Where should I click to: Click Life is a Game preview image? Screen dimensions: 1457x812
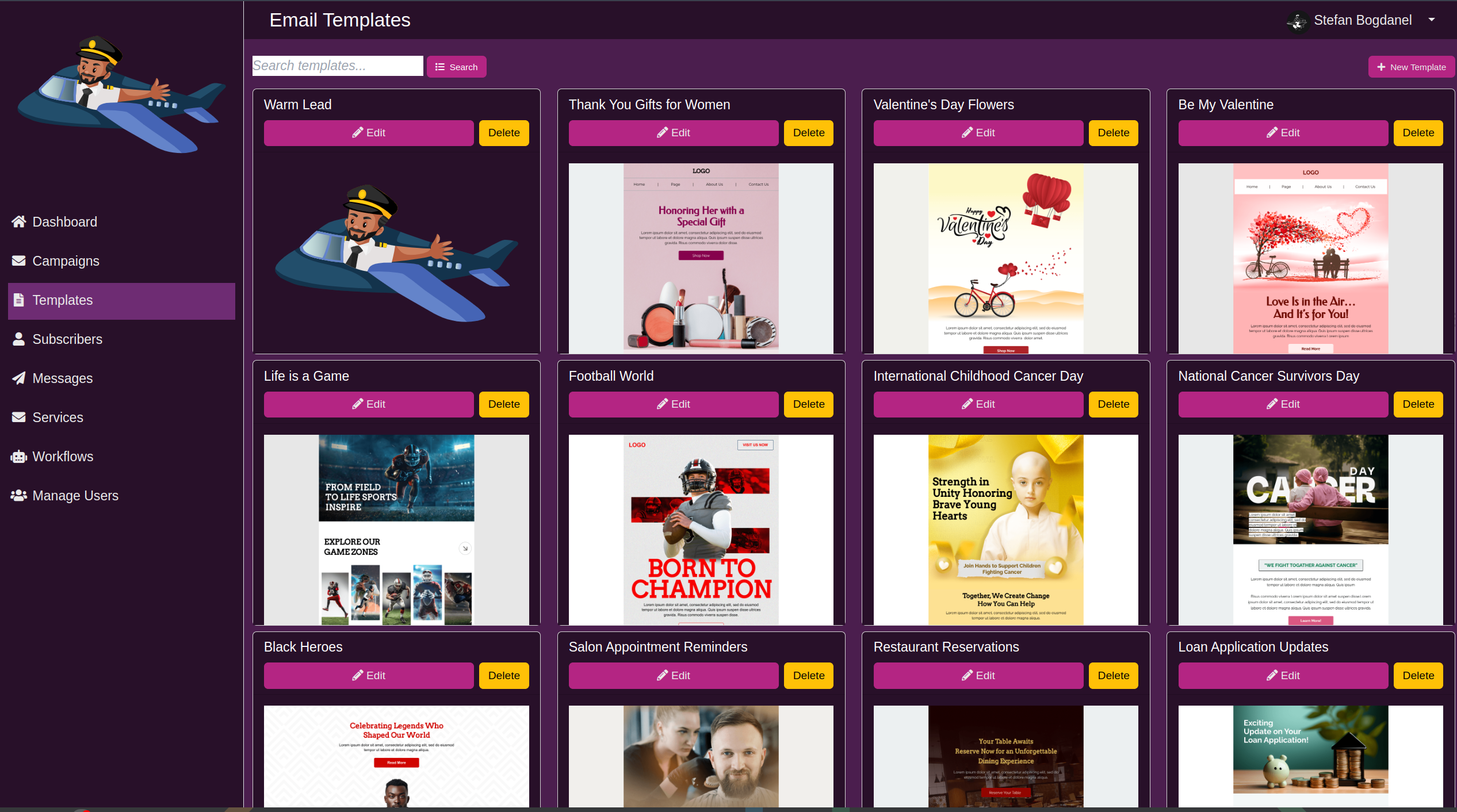click(396, 530)
